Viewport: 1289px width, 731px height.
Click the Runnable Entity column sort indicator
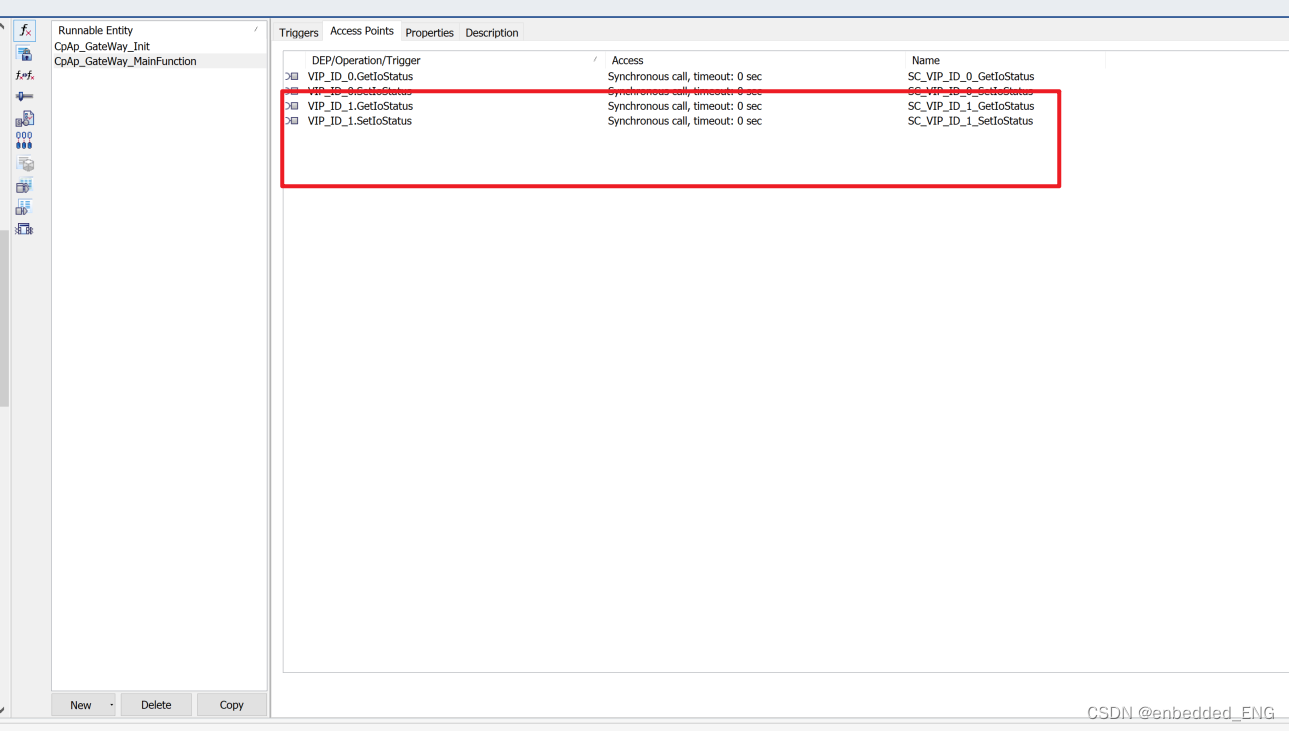pos(258,30)
